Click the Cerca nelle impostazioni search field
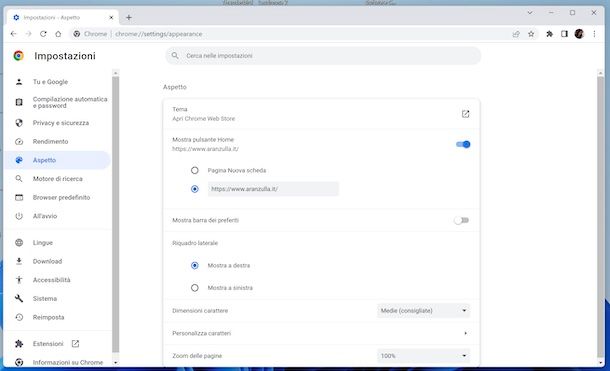Viewport: 610px width, 371px height. [x=323, y=56]
